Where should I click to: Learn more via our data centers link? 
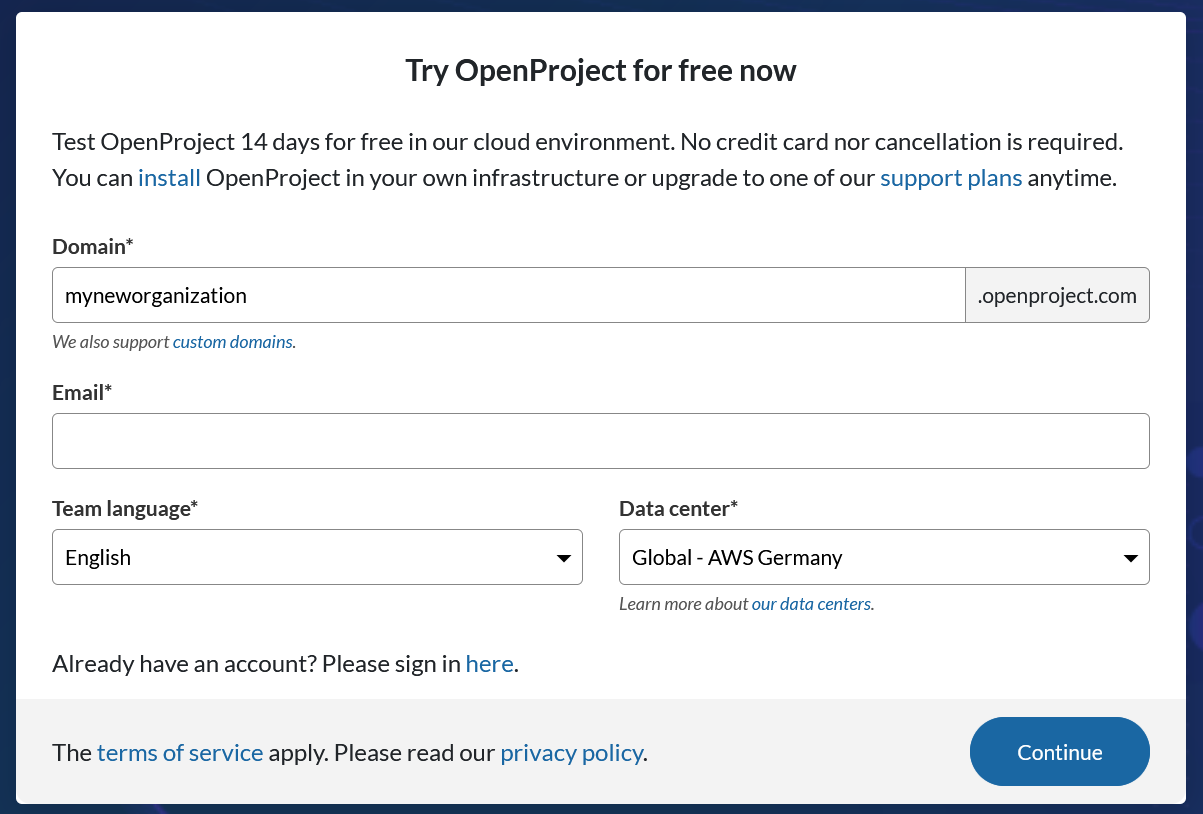[812, 603]
